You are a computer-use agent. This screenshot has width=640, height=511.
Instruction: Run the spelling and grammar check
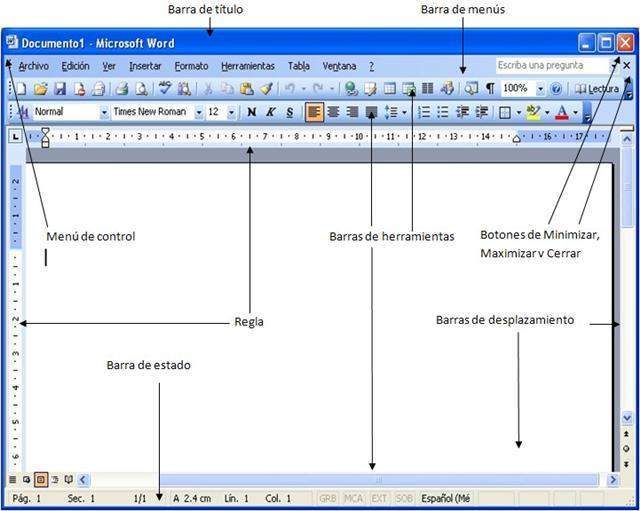click(165, 89)
